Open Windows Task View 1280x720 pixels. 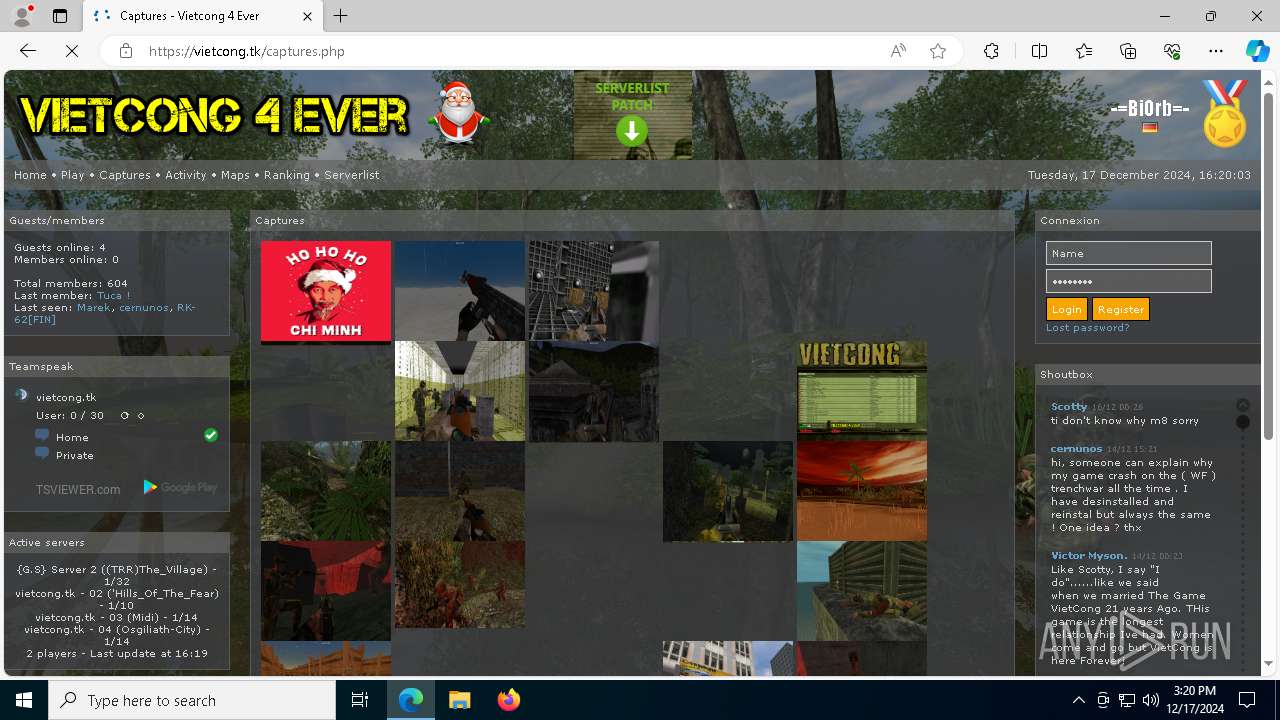(x=360, y=700)
